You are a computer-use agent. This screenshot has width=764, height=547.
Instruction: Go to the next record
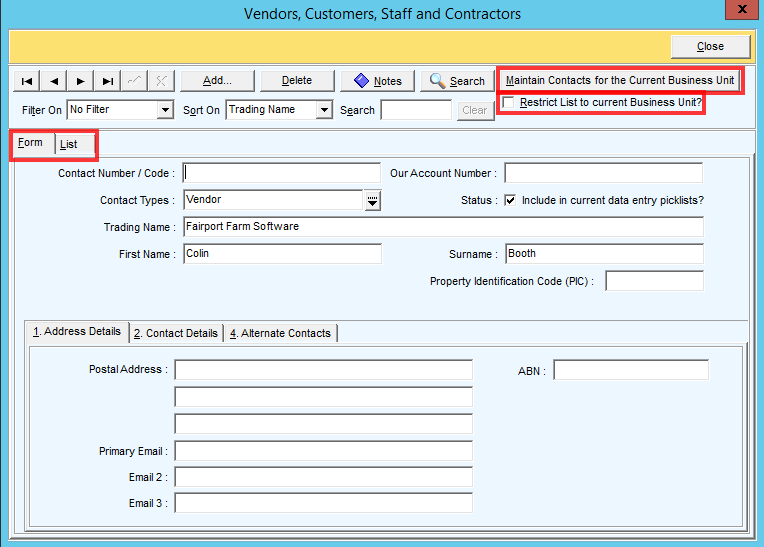click(x=81, y=81)
